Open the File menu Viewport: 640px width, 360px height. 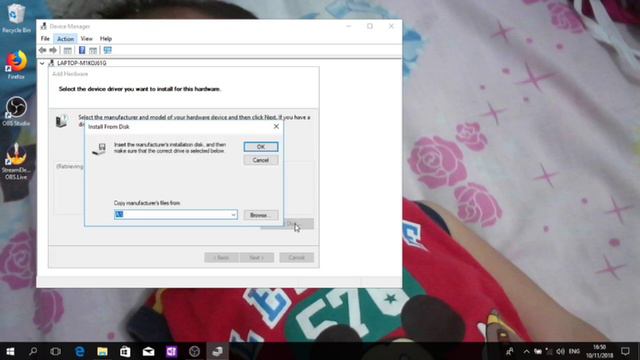pos(45,38)
